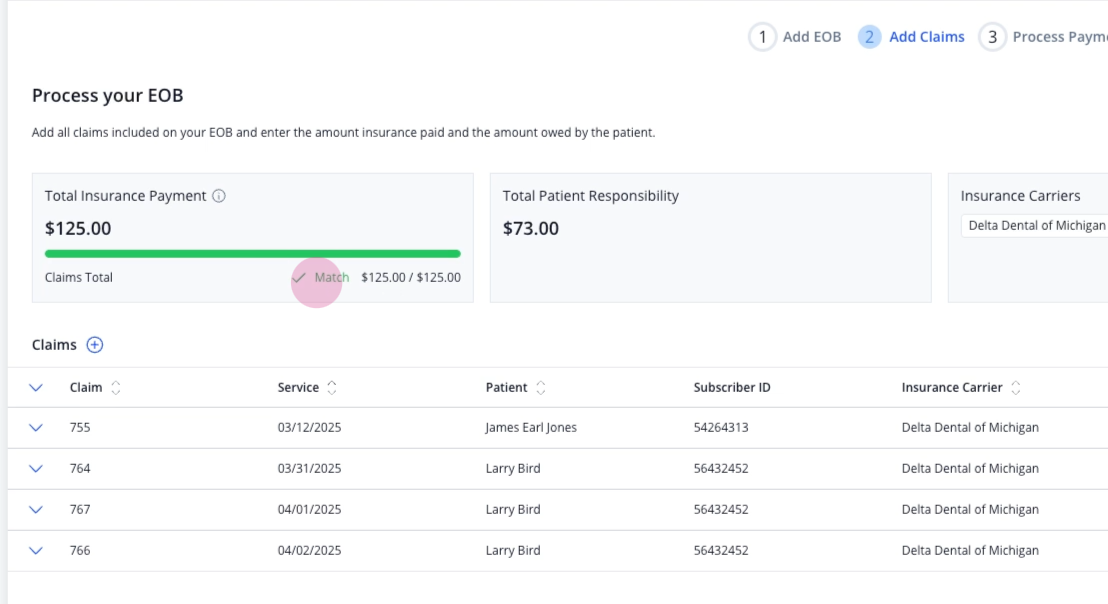Click the Service column header
Viewport: 1108px width, 604px height.
[x=298, y=388]
